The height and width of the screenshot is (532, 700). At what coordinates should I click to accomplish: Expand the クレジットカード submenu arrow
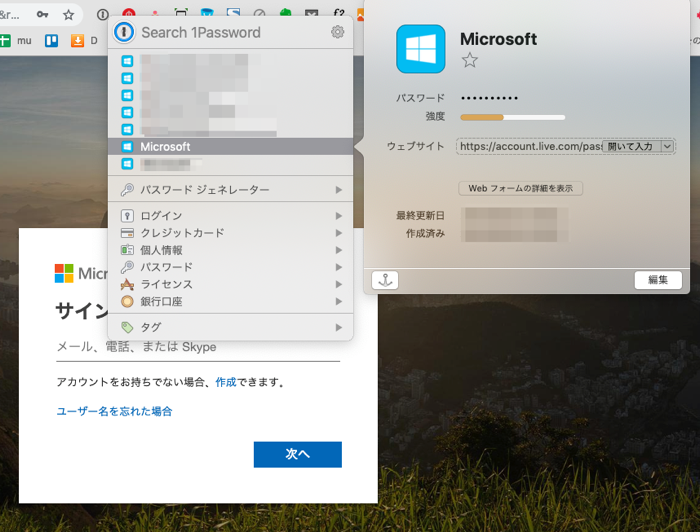[339, 233]
